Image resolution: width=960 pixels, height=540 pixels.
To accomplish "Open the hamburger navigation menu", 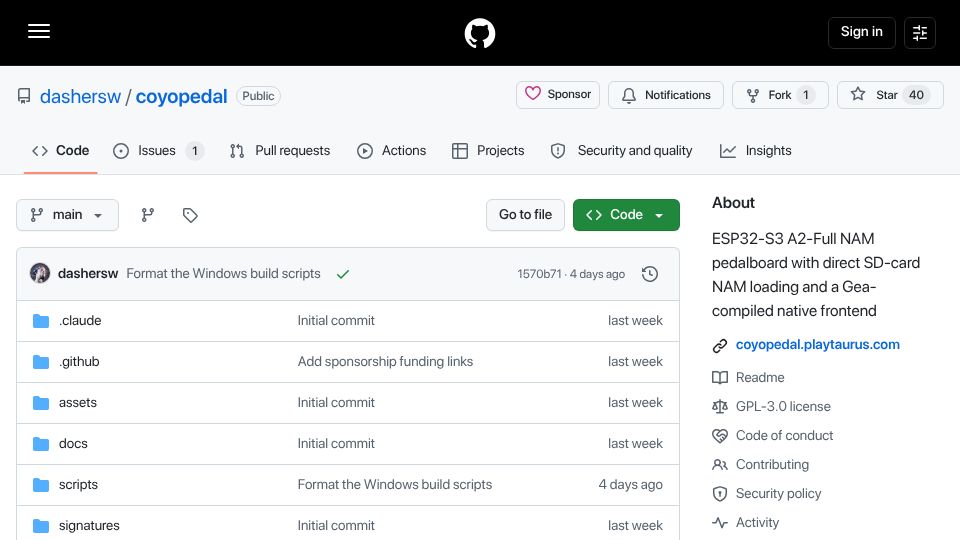I will 39,31.
